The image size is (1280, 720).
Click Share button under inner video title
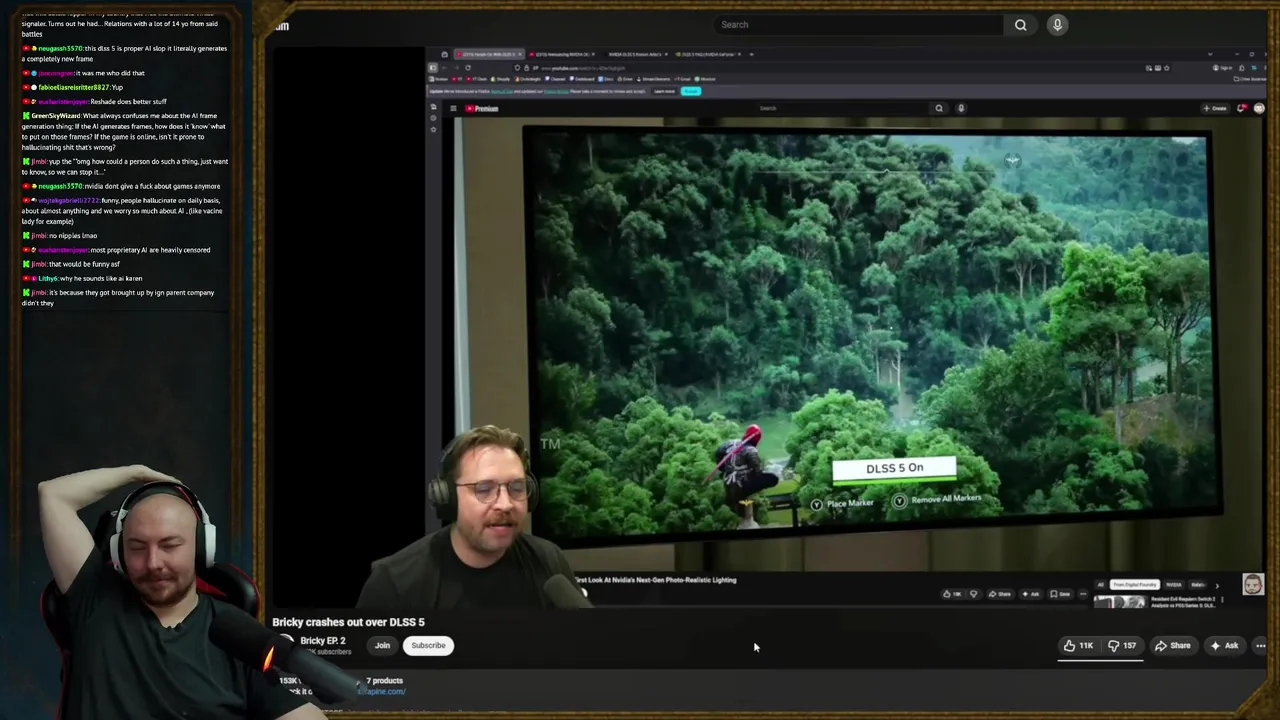pyautogui.click(x=999, y=594)
